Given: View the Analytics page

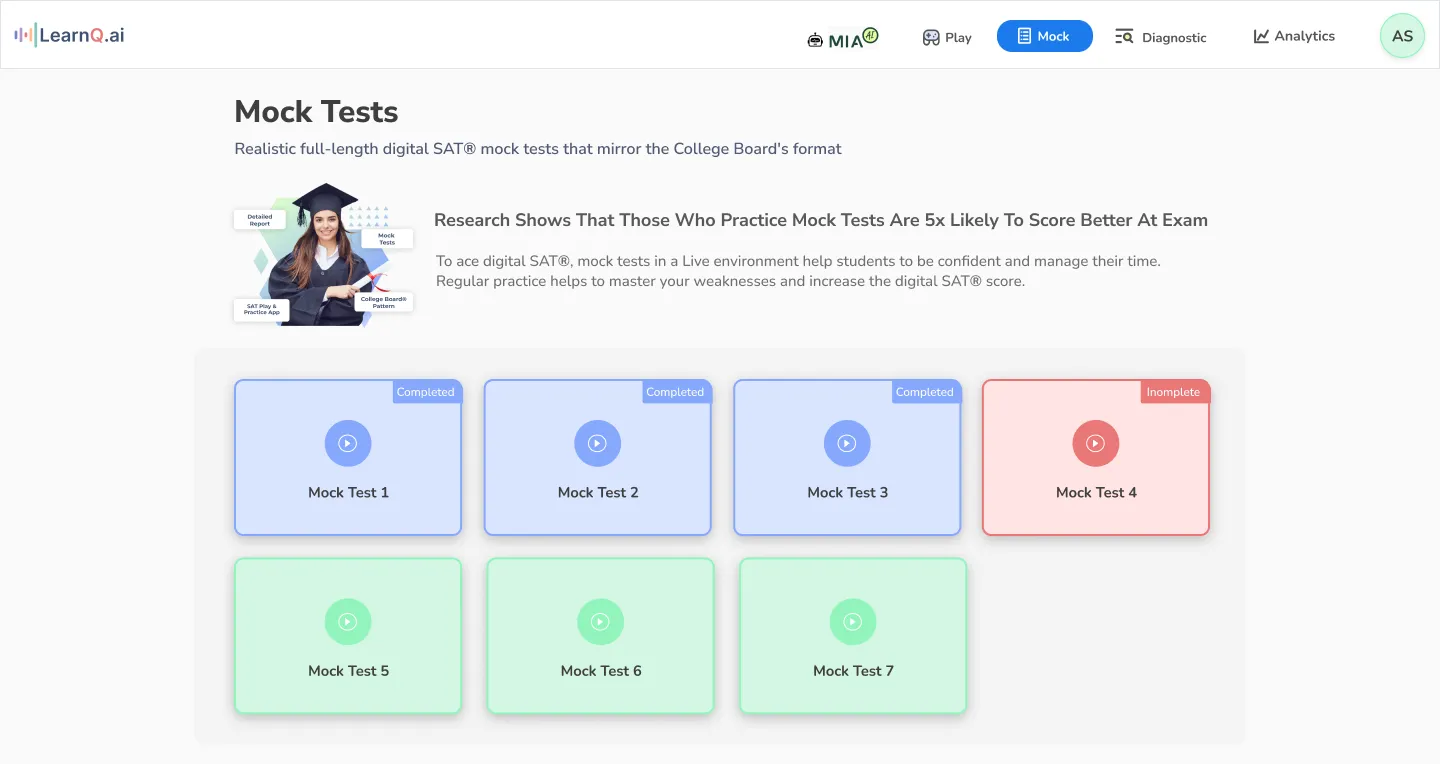Looking at the screenshot, I should [x=1294, y=36].
